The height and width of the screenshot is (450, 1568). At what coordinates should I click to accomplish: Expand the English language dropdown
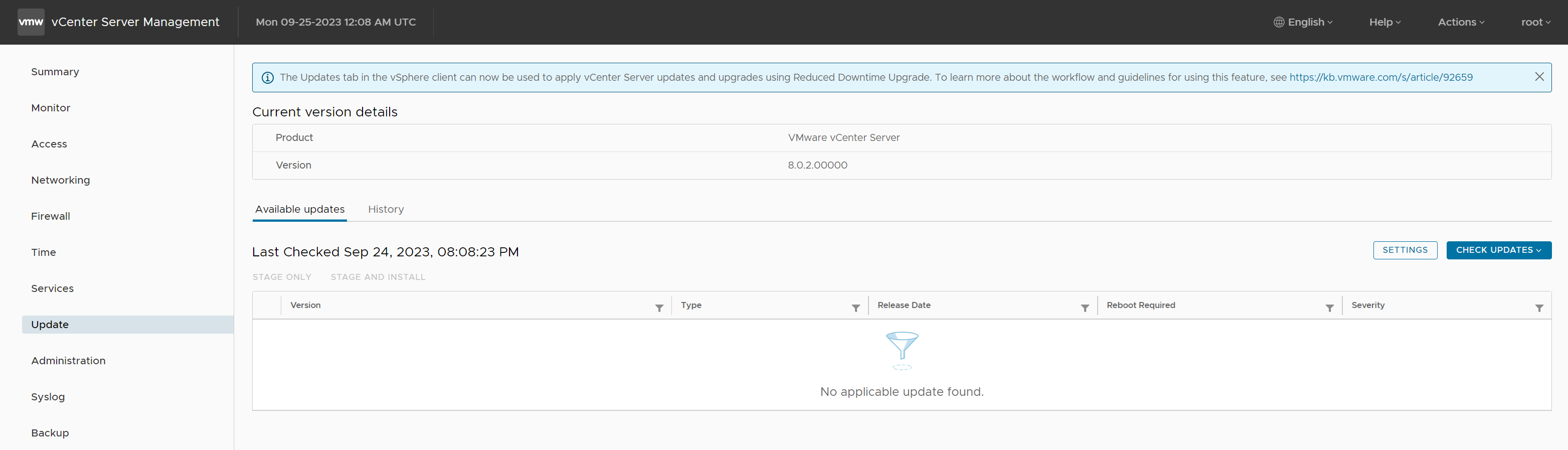(x=1303, y=22)
